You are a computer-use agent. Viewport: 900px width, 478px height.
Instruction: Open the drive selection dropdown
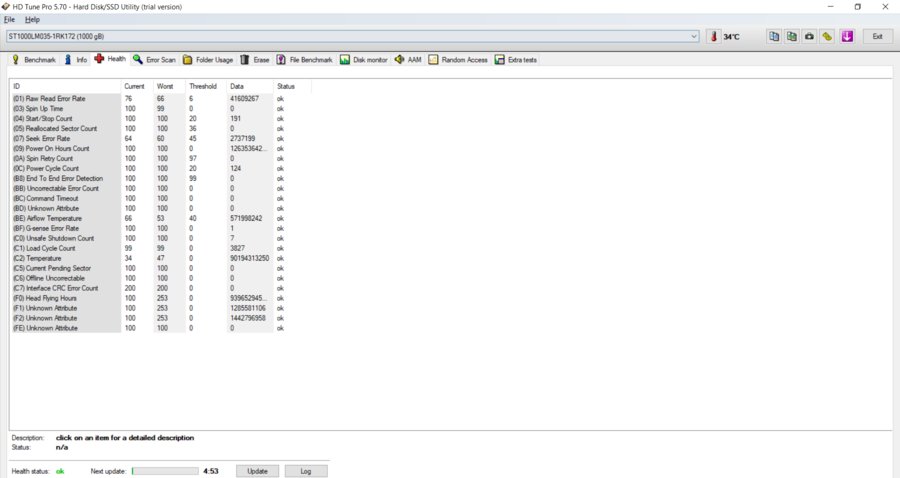(693, 36)
